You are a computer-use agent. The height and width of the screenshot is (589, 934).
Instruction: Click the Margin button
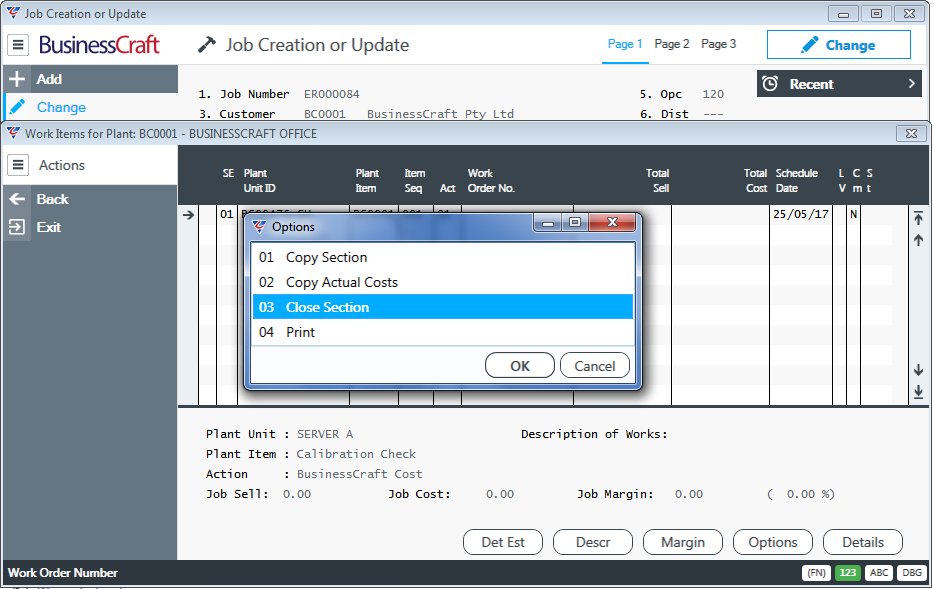683,542
